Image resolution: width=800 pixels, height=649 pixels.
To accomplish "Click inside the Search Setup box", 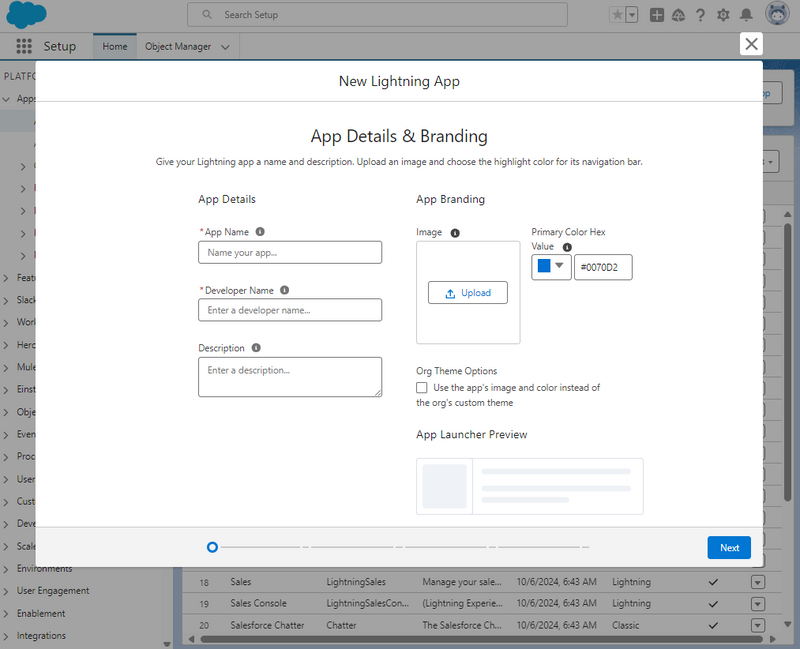I will [377, 15].
